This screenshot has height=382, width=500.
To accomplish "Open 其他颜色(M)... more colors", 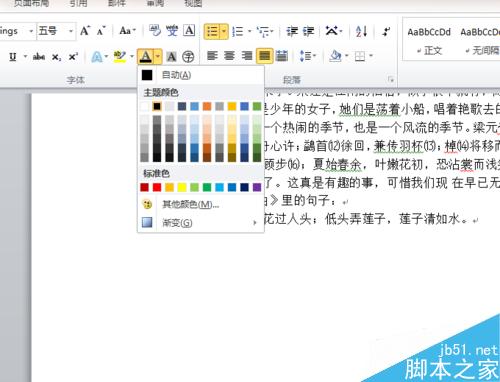I will point(201,204).
